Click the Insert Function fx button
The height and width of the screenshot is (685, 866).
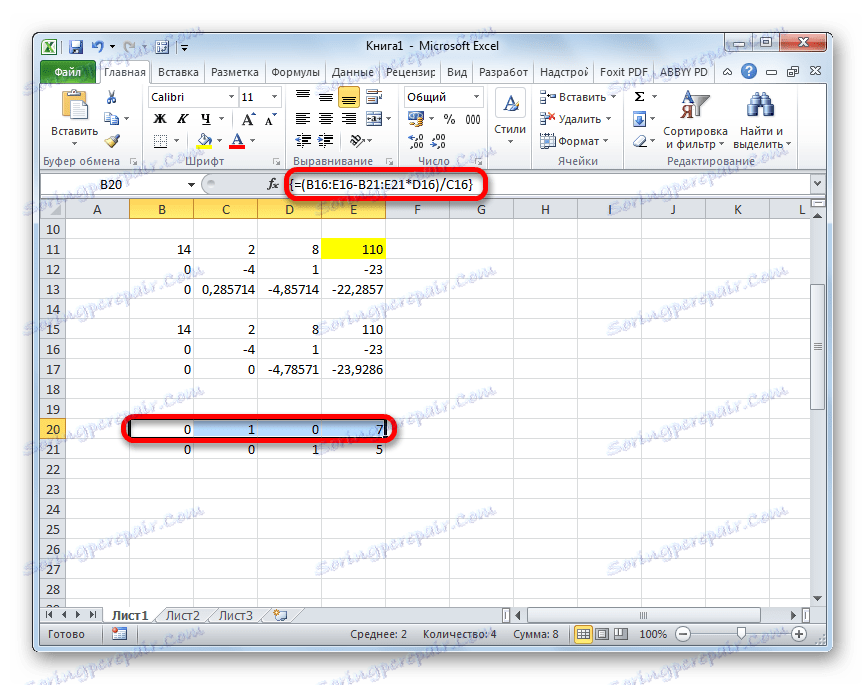point(272,184)
